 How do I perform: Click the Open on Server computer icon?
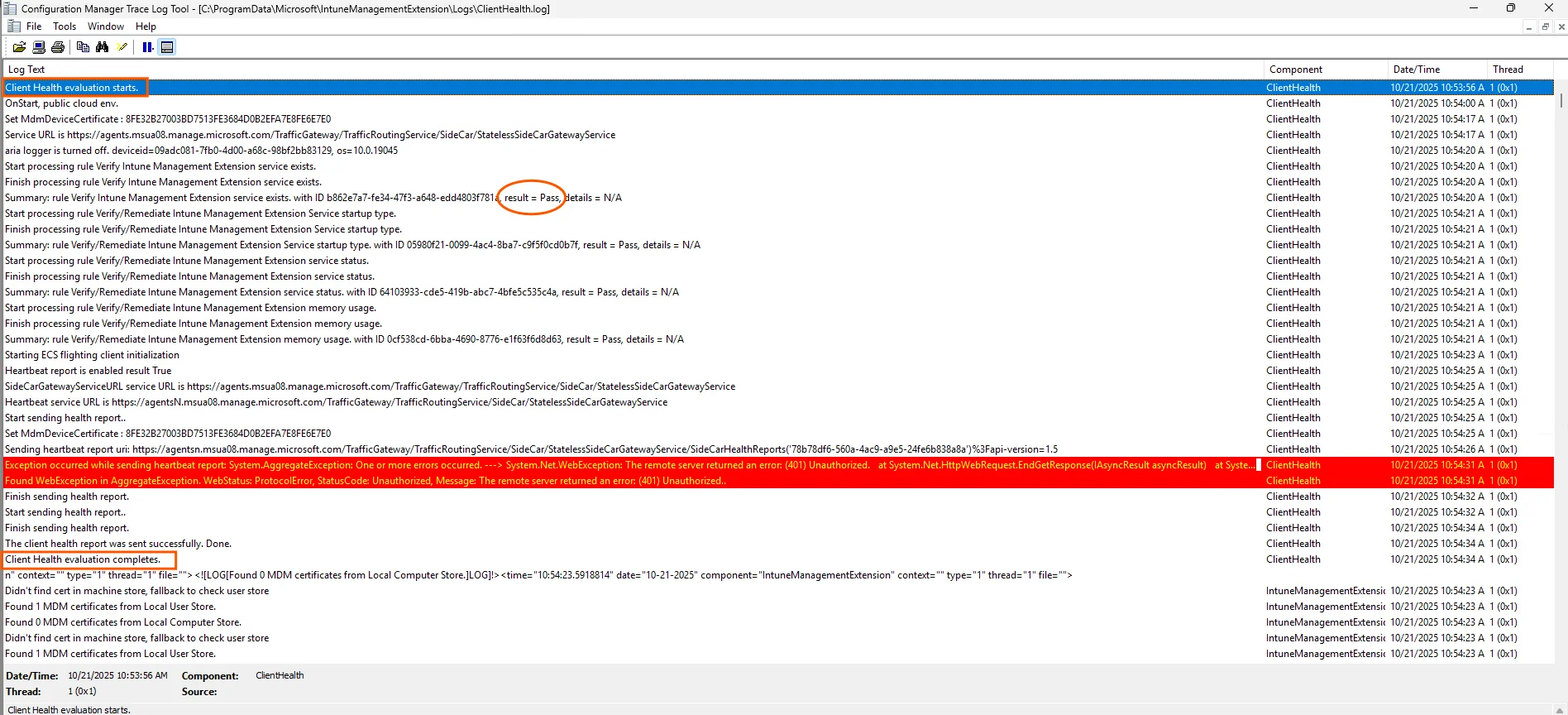(39, 47)
